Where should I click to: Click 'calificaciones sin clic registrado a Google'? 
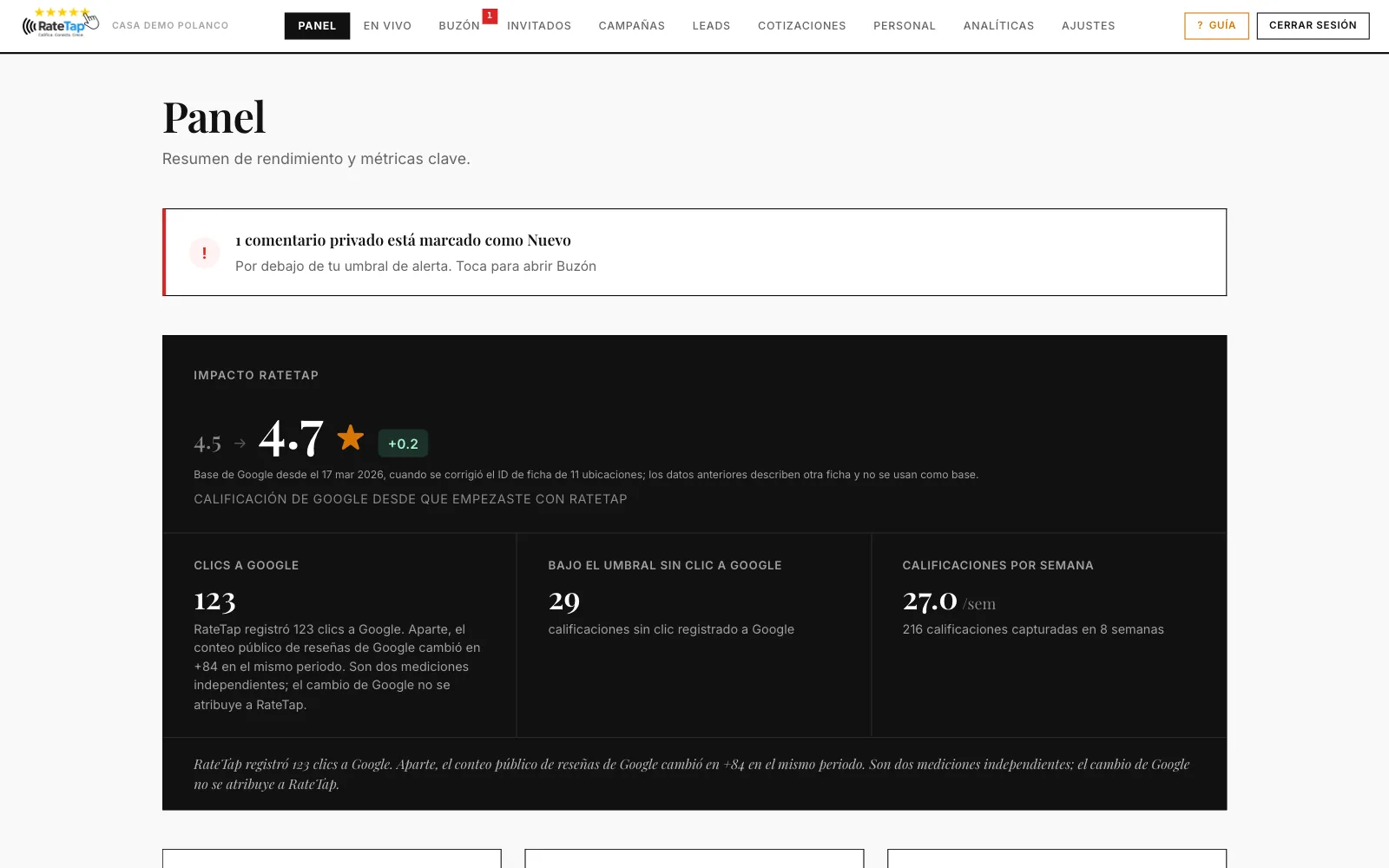[x=671, y=629]
